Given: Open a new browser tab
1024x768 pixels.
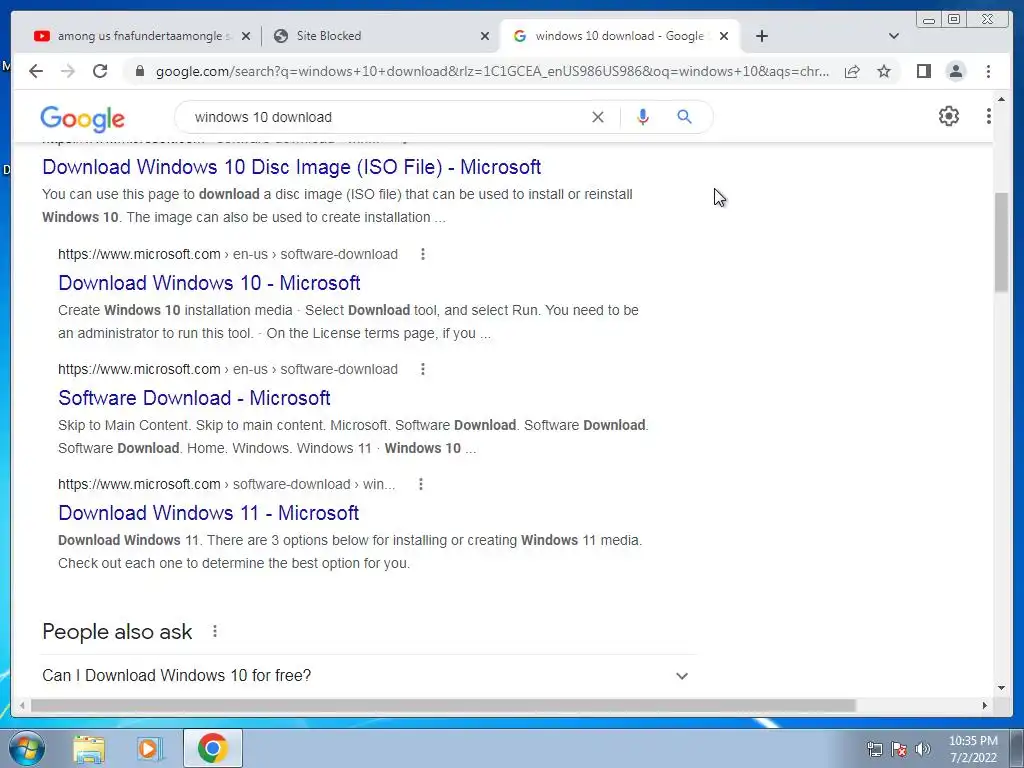Looking at the screenshot, I should [x=761, y=36].
